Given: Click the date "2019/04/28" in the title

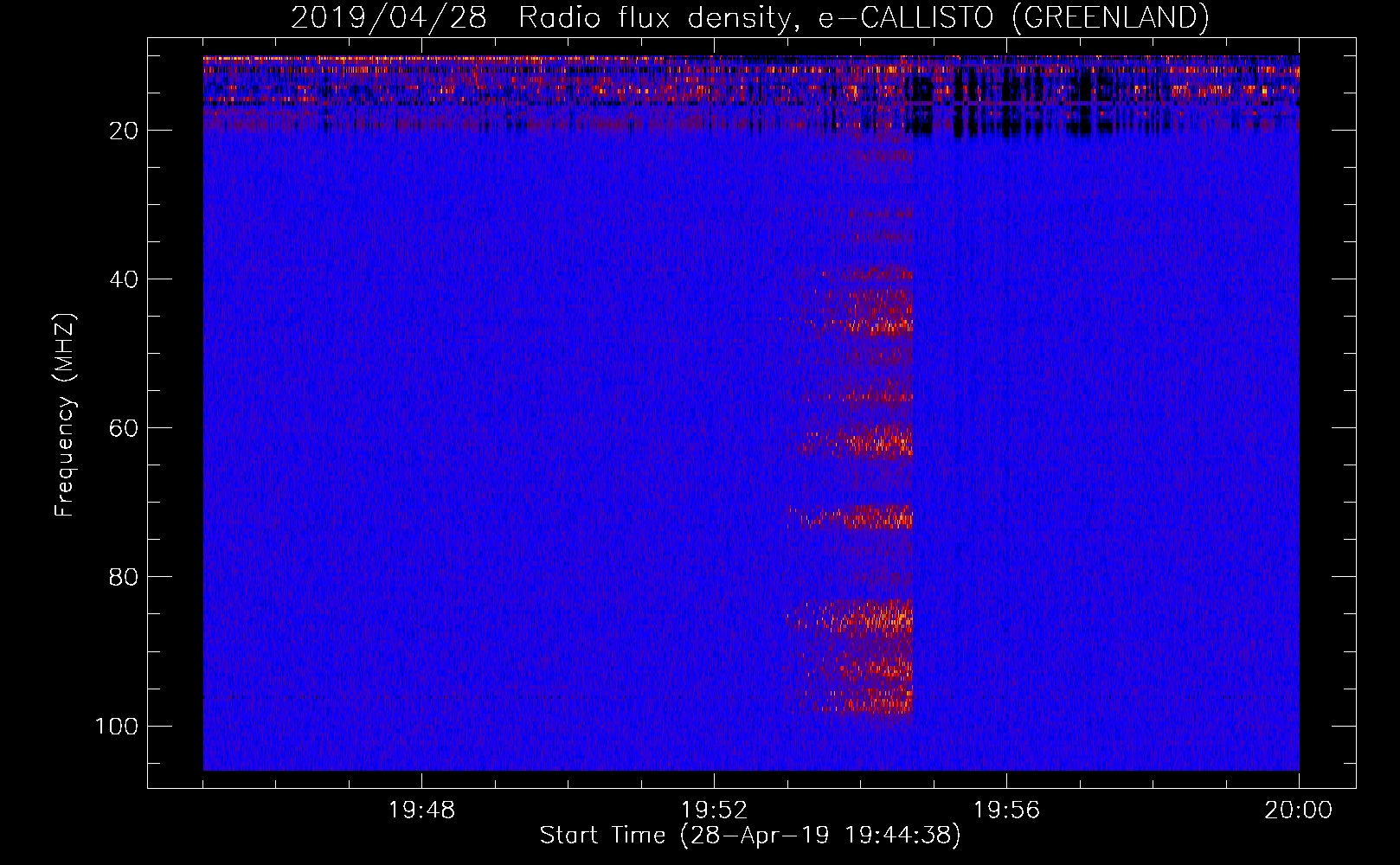Looking at the screenshot, I should (x=389, y=17).
